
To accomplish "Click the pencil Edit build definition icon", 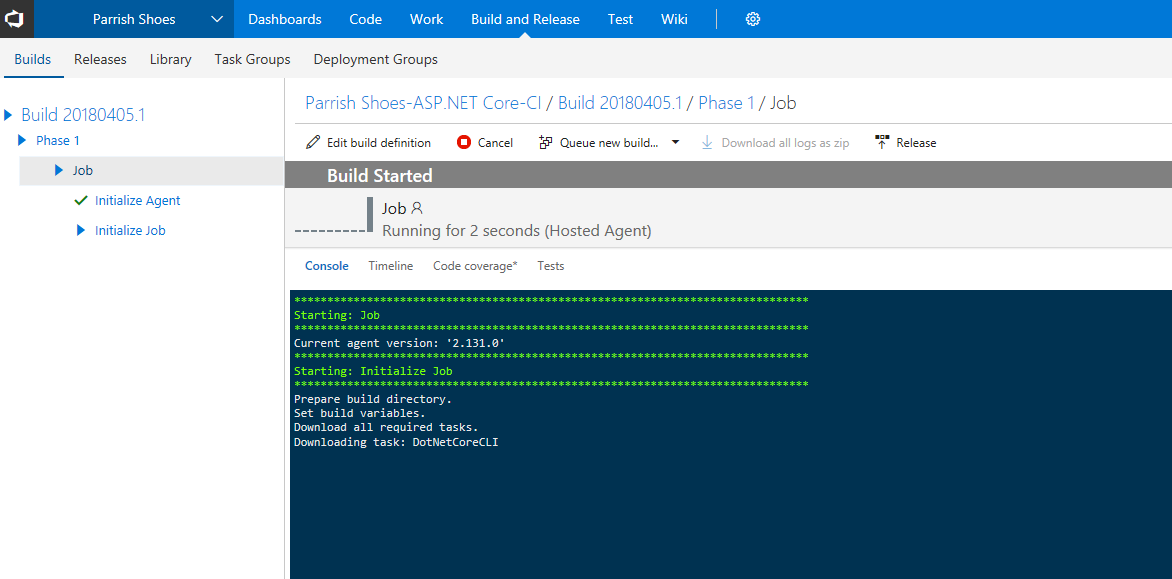I will pyautogui.click(x=313, y=143).
